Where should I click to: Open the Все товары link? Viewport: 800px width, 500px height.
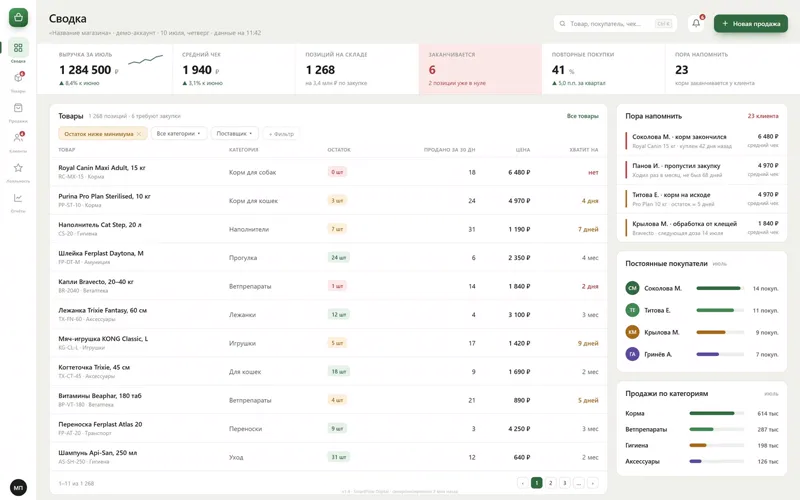(583, 116)
